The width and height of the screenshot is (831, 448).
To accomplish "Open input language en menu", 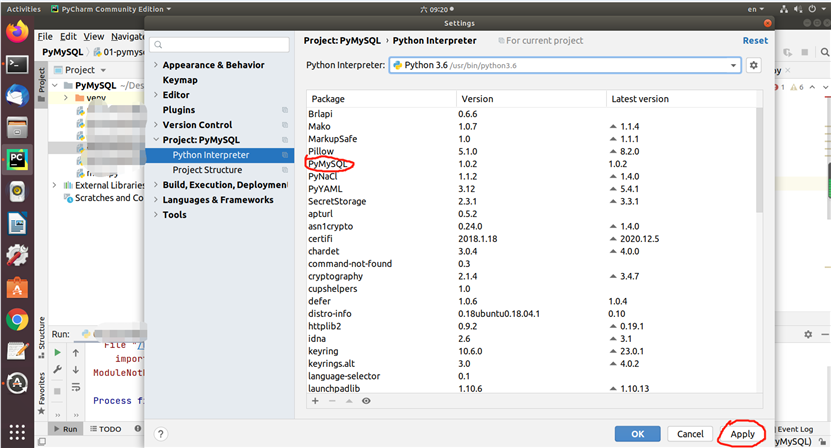I will pyautogui.click(x=756, y=9).
